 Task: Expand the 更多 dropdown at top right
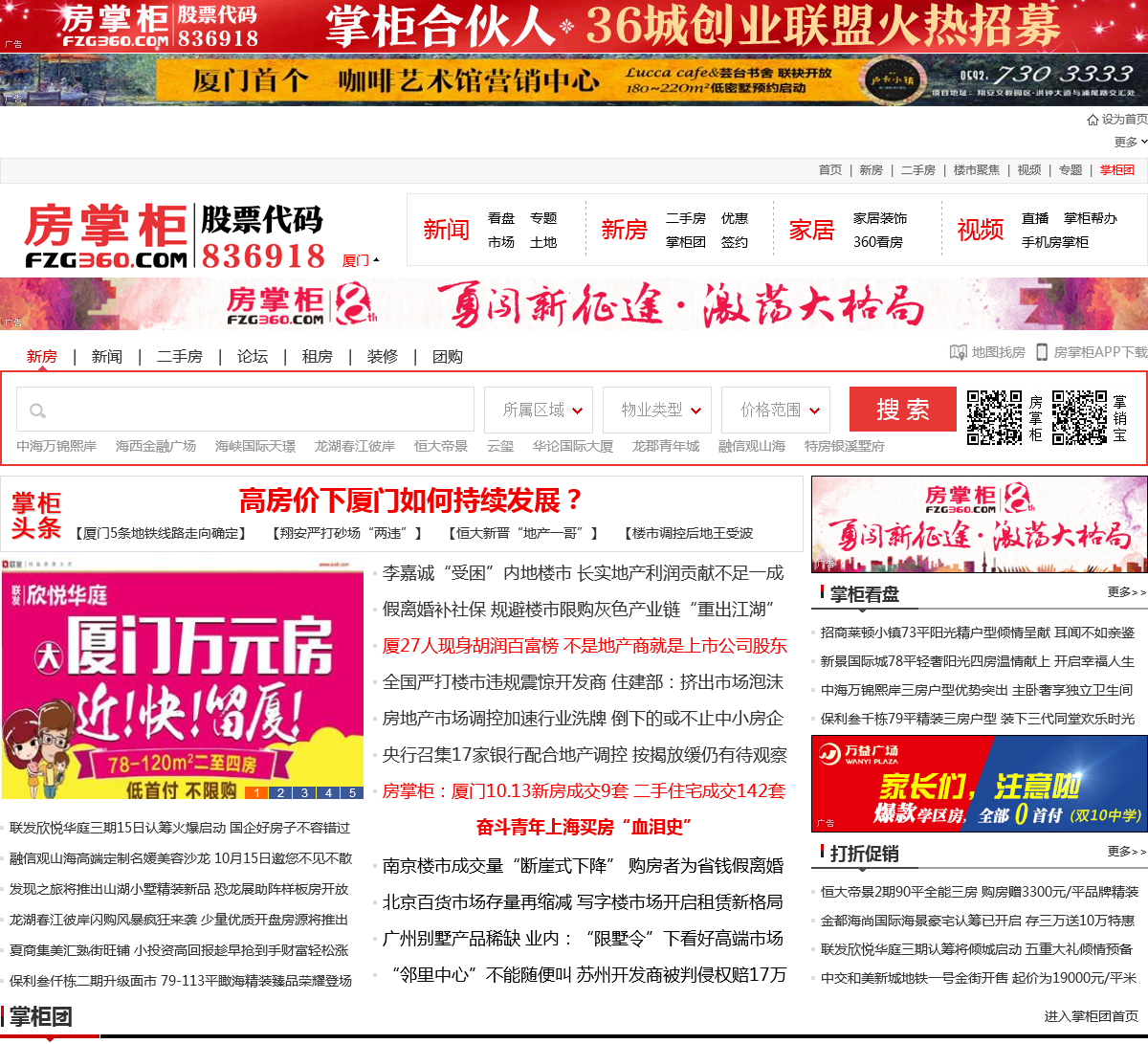[1131, 142]
